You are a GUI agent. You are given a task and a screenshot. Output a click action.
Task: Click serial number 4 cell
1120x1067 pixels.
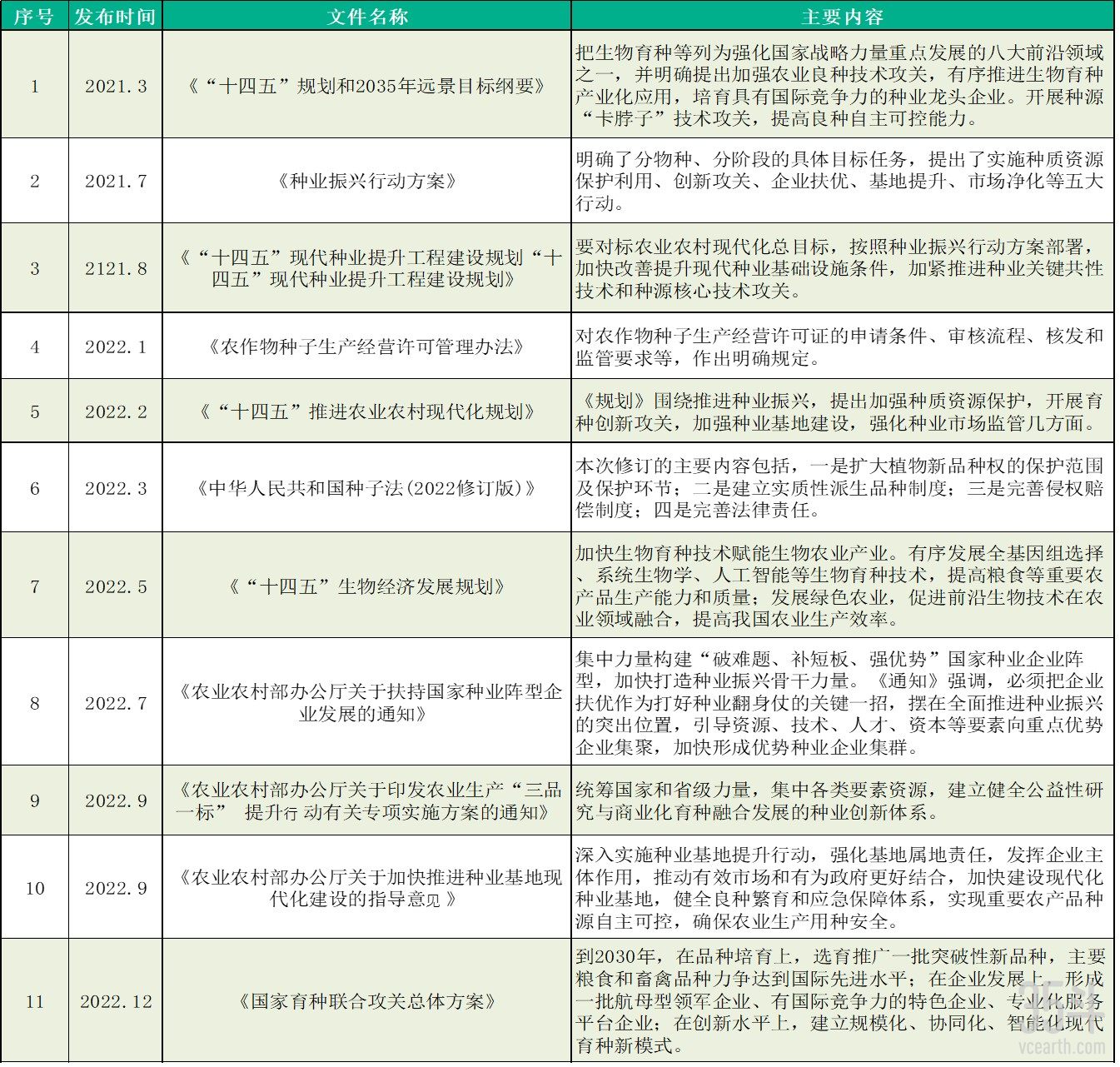[x=34, y=347]
